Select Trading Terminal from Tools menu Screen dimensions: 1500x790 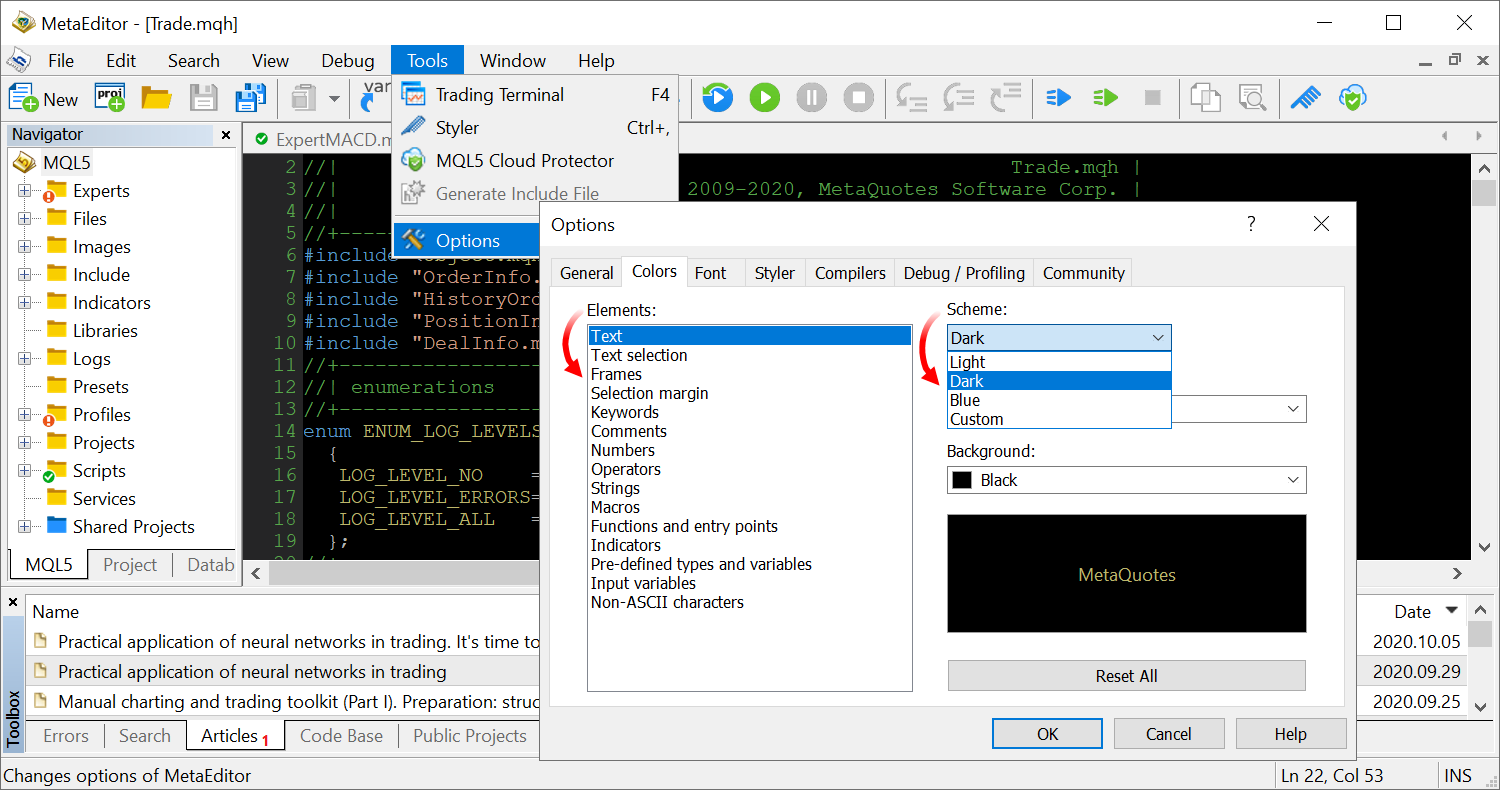point(535,95)
